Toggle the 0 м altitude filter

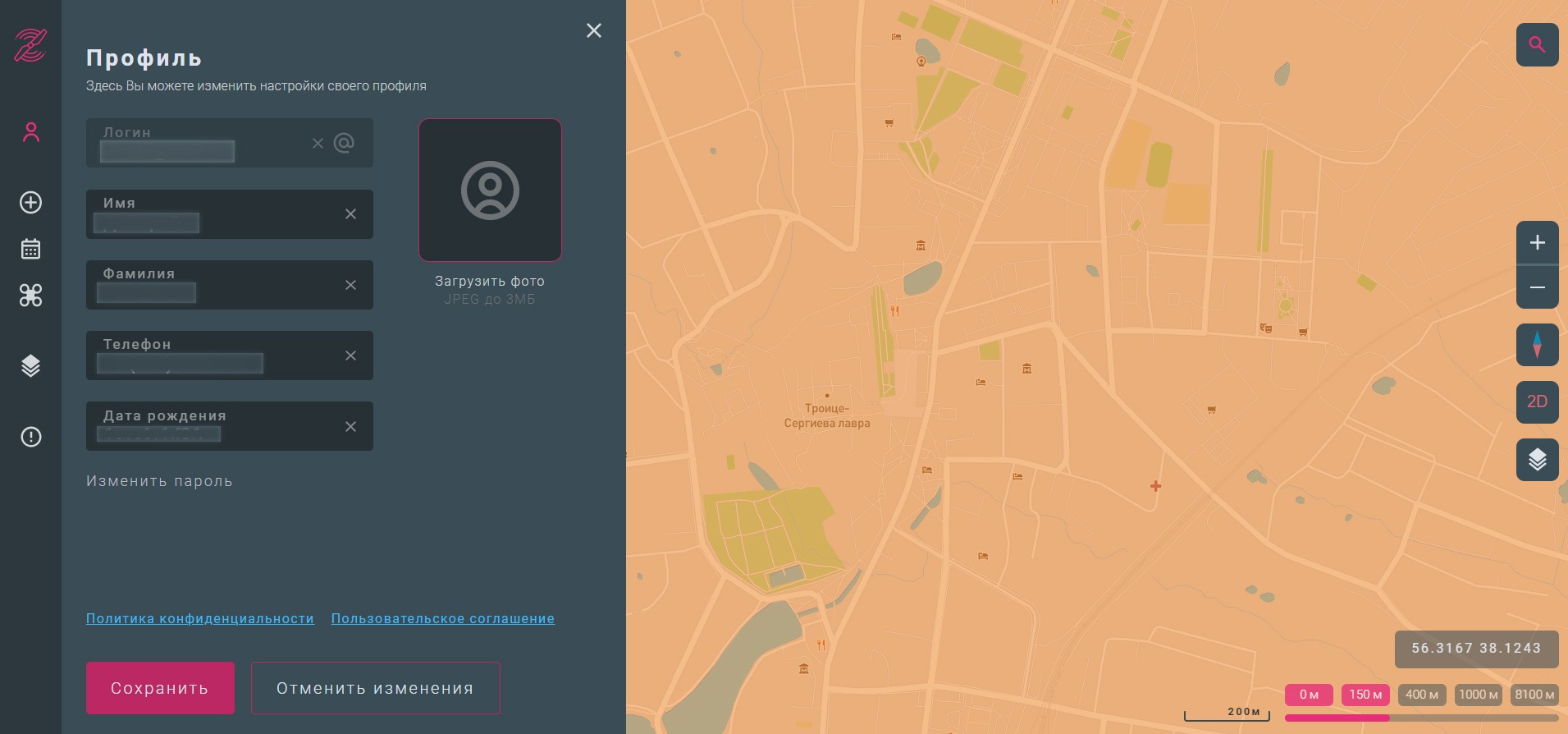[x=1309, y=695]
